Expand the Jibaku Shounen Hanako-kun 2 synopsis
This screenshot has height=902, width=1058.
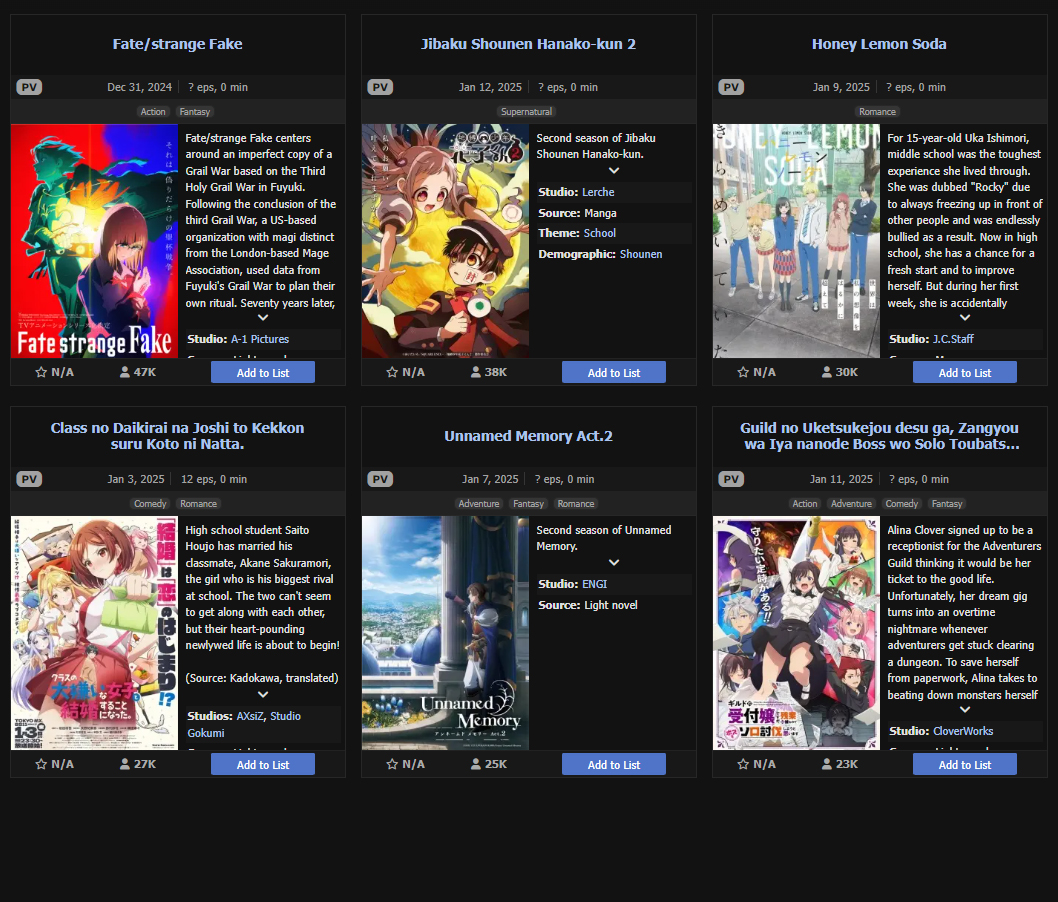614,171
